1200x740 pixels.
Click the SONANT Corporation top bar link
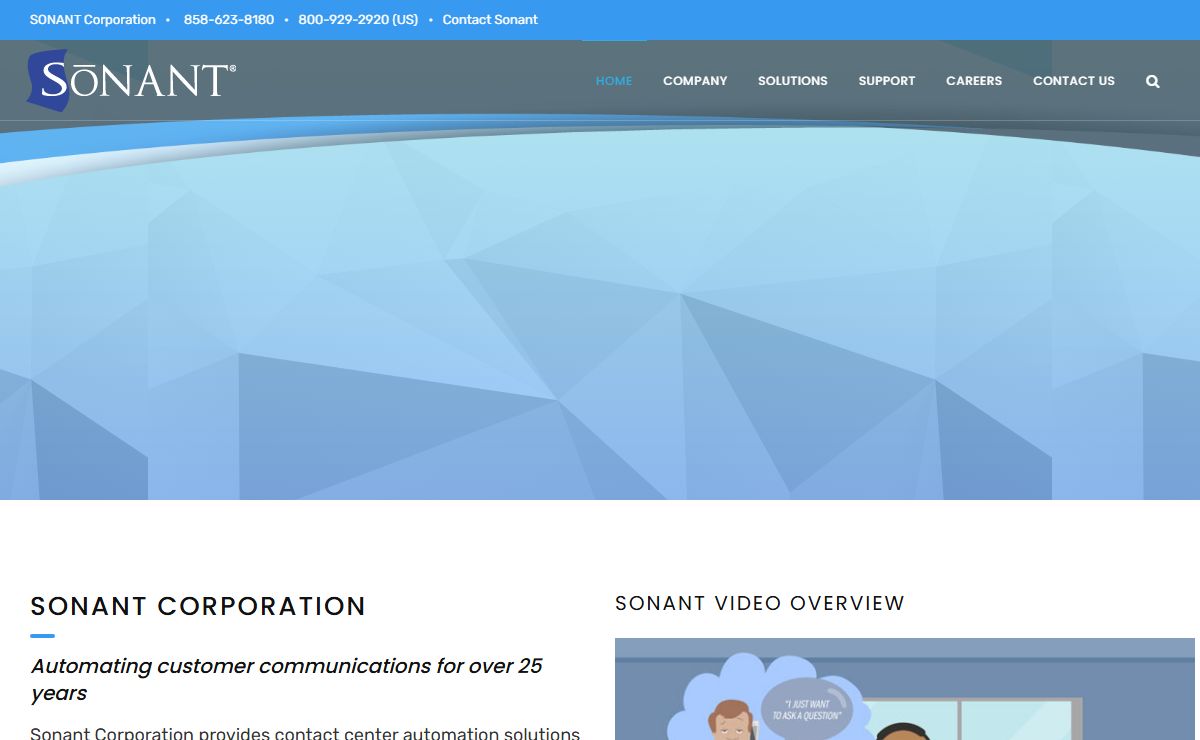(93, 20)
